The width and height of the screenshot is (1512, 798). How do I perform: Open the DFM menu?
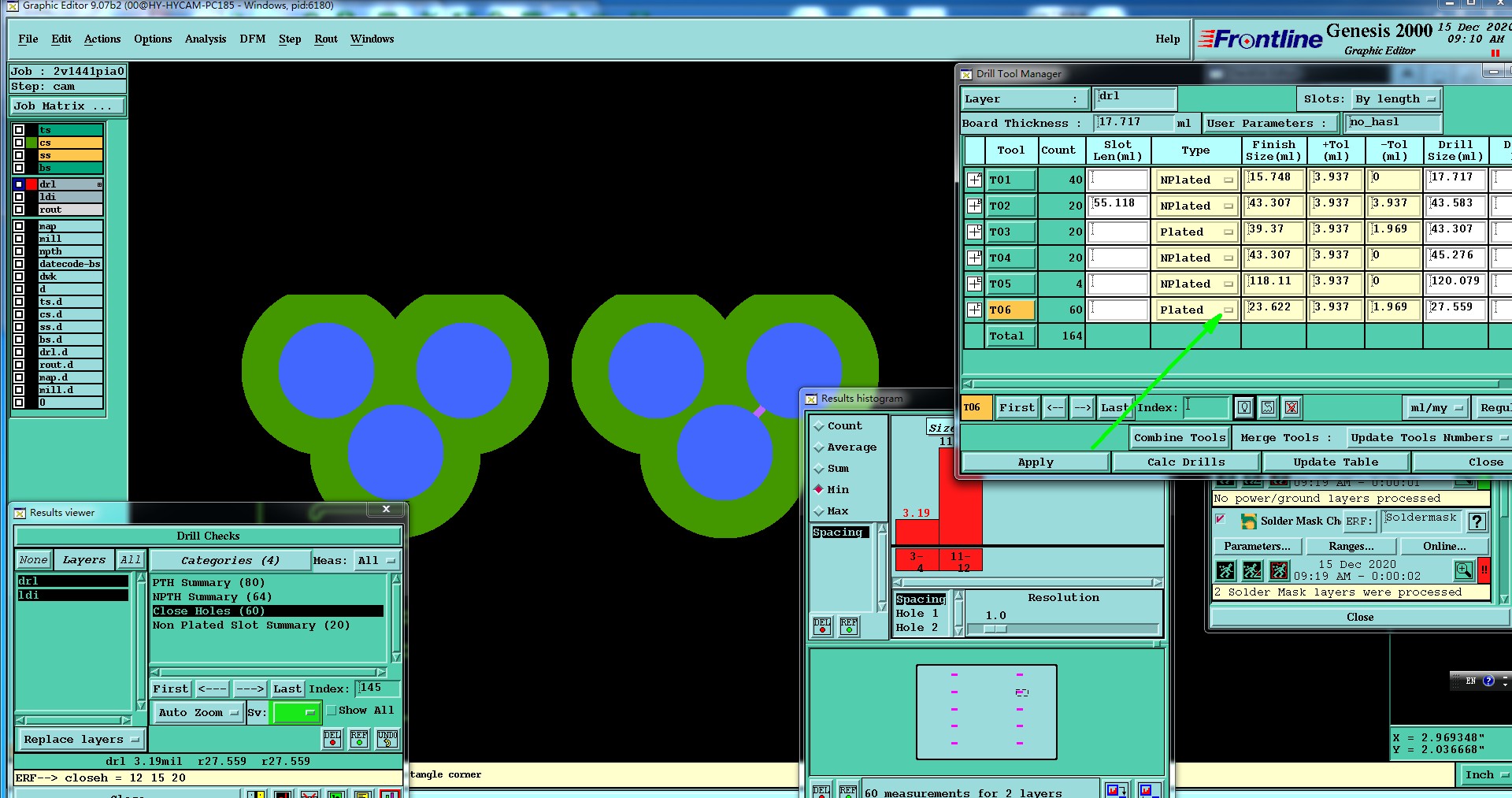[x=253, y=39]
